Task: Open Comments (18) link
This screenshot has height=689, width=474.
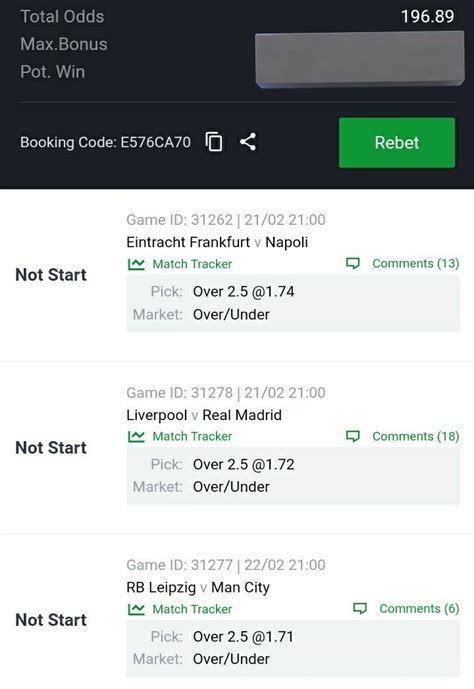Action: pos(416,436)
